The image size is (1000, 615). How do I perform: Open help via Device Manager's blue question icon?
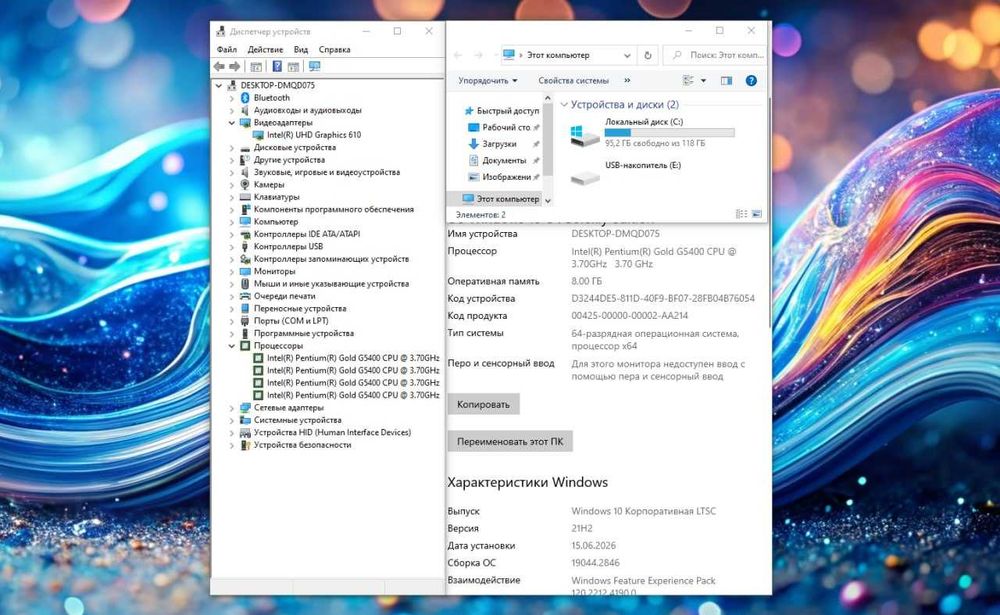(x=277, y=66)
